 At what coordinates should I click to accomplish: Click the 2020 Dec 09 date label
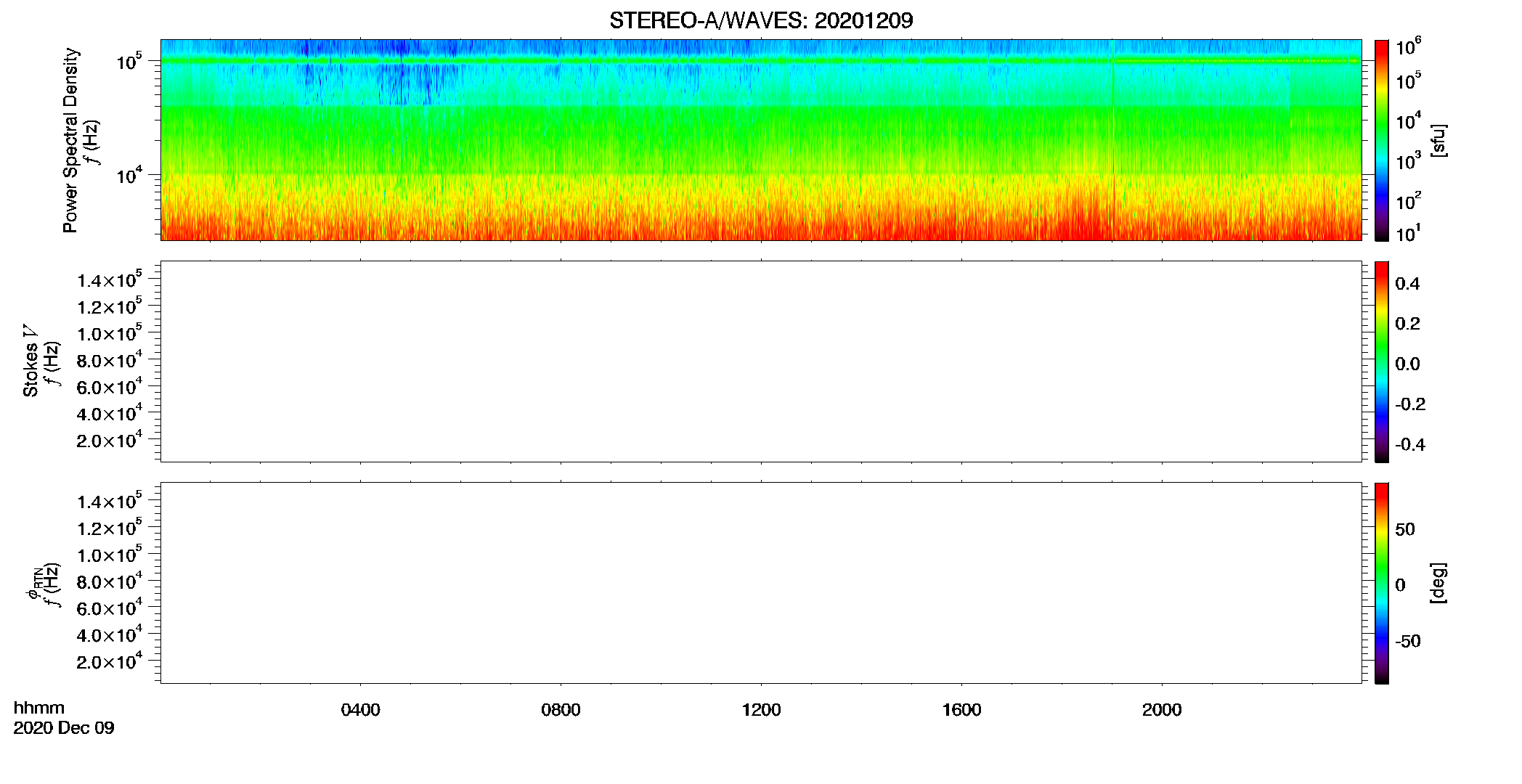[x=64, y=728]
